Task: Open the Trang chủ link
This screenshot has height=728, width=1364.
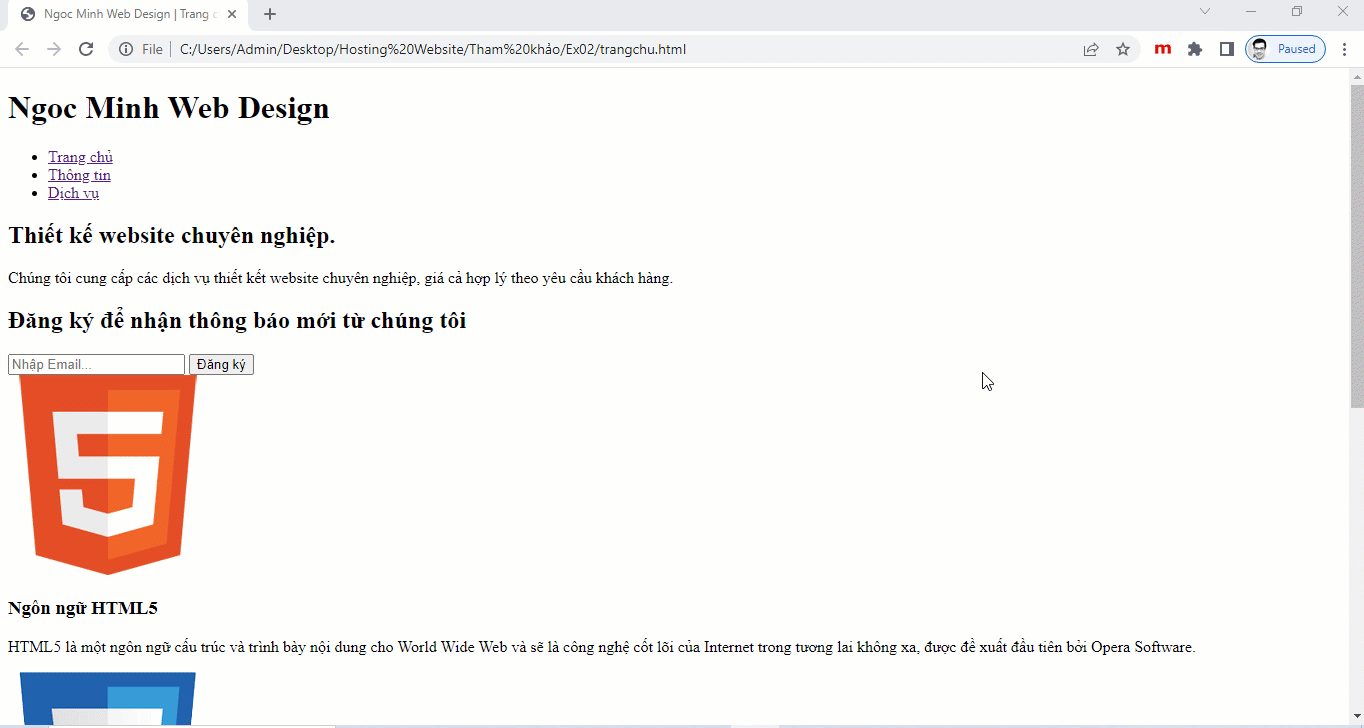Action: tap(80, 157)
